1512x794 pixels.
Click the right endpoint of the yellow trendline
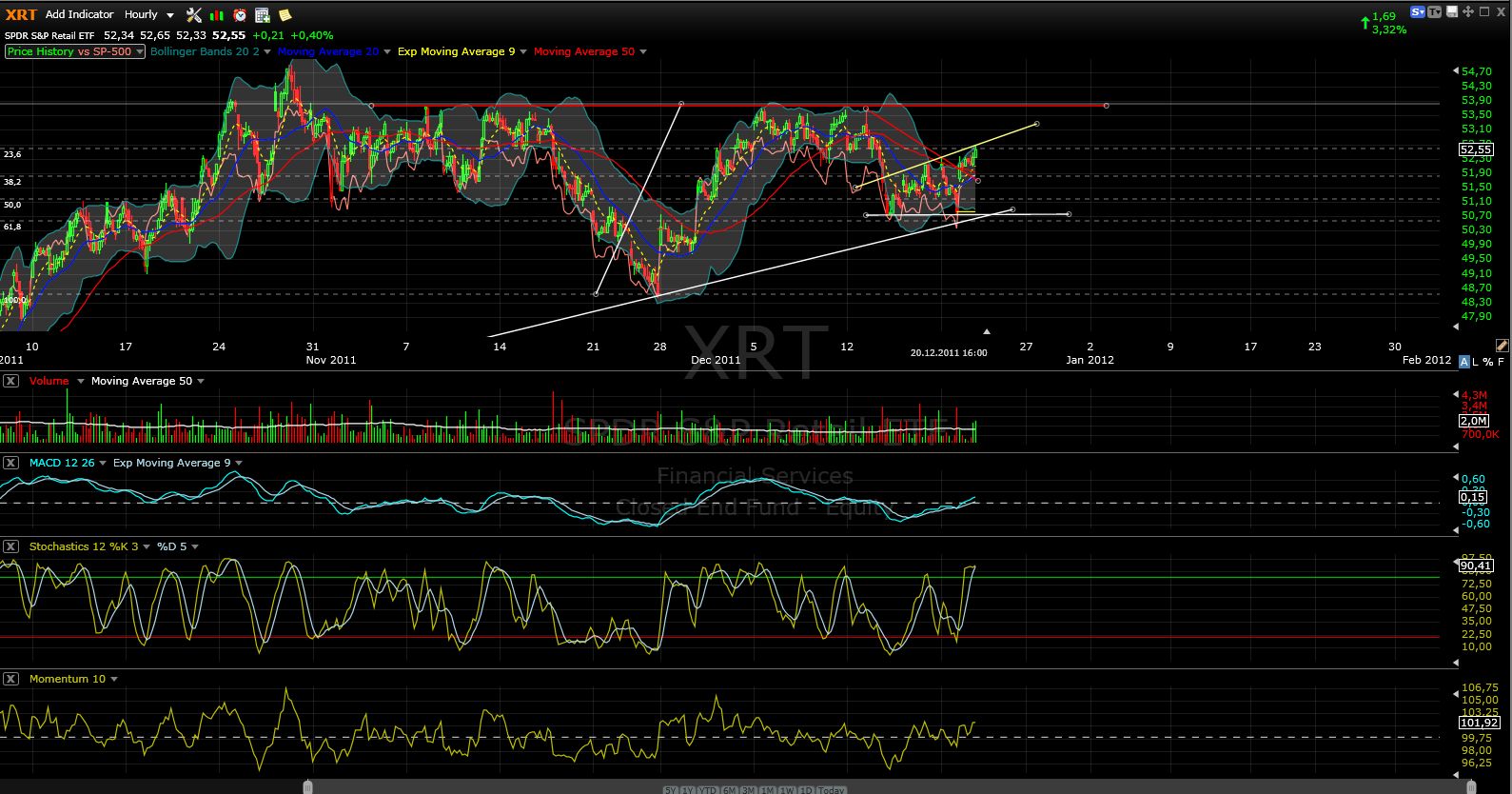pyautogui.click(x=1036, y=124)
